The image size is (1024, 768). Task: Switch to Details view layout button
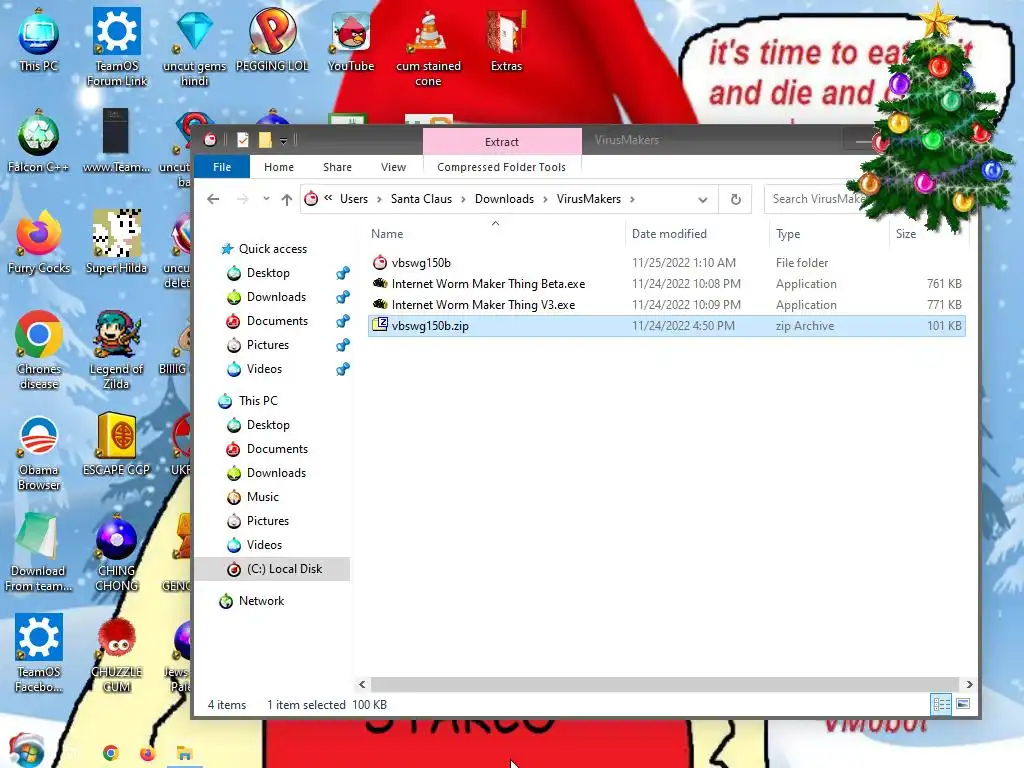[x=941, y=704]
